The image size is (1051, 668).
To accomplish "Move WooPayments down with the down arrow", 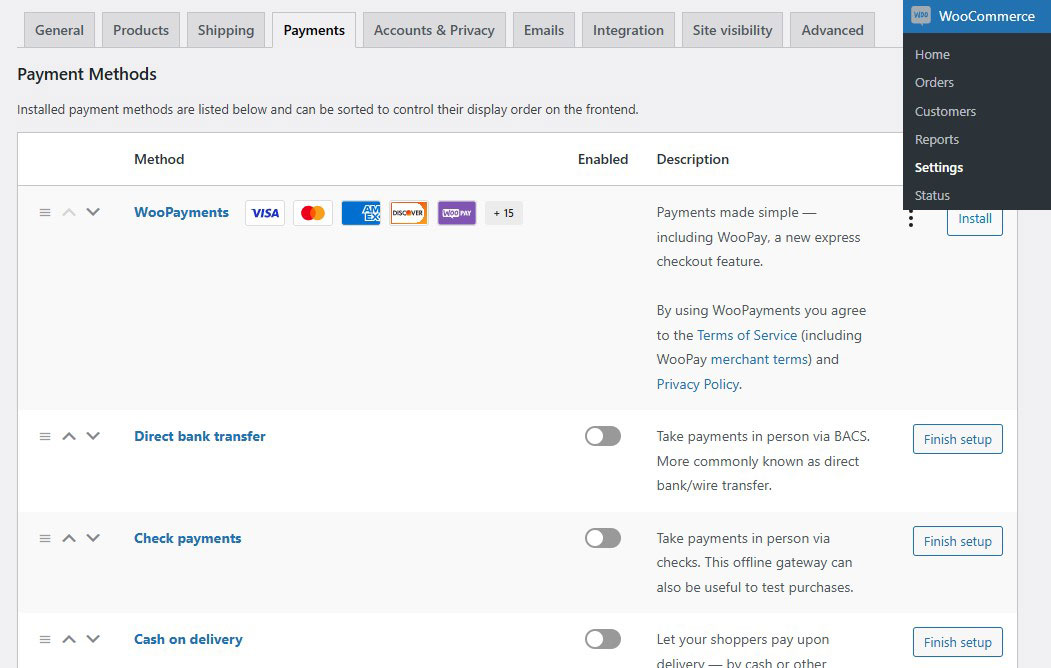I will [x=93, y=212].
